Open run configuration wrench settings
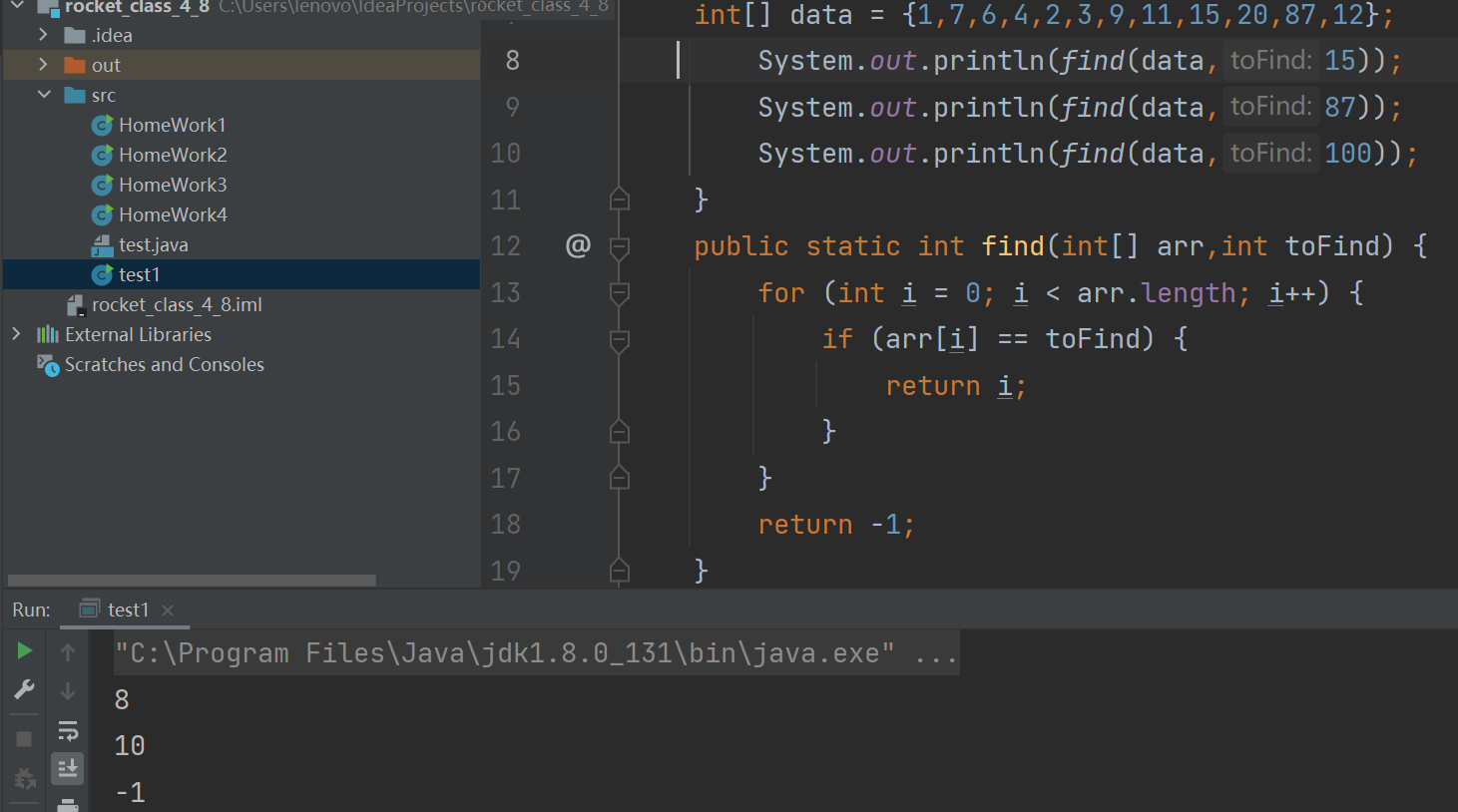Viewport: 1458px width, 812px height. (24, 689)
